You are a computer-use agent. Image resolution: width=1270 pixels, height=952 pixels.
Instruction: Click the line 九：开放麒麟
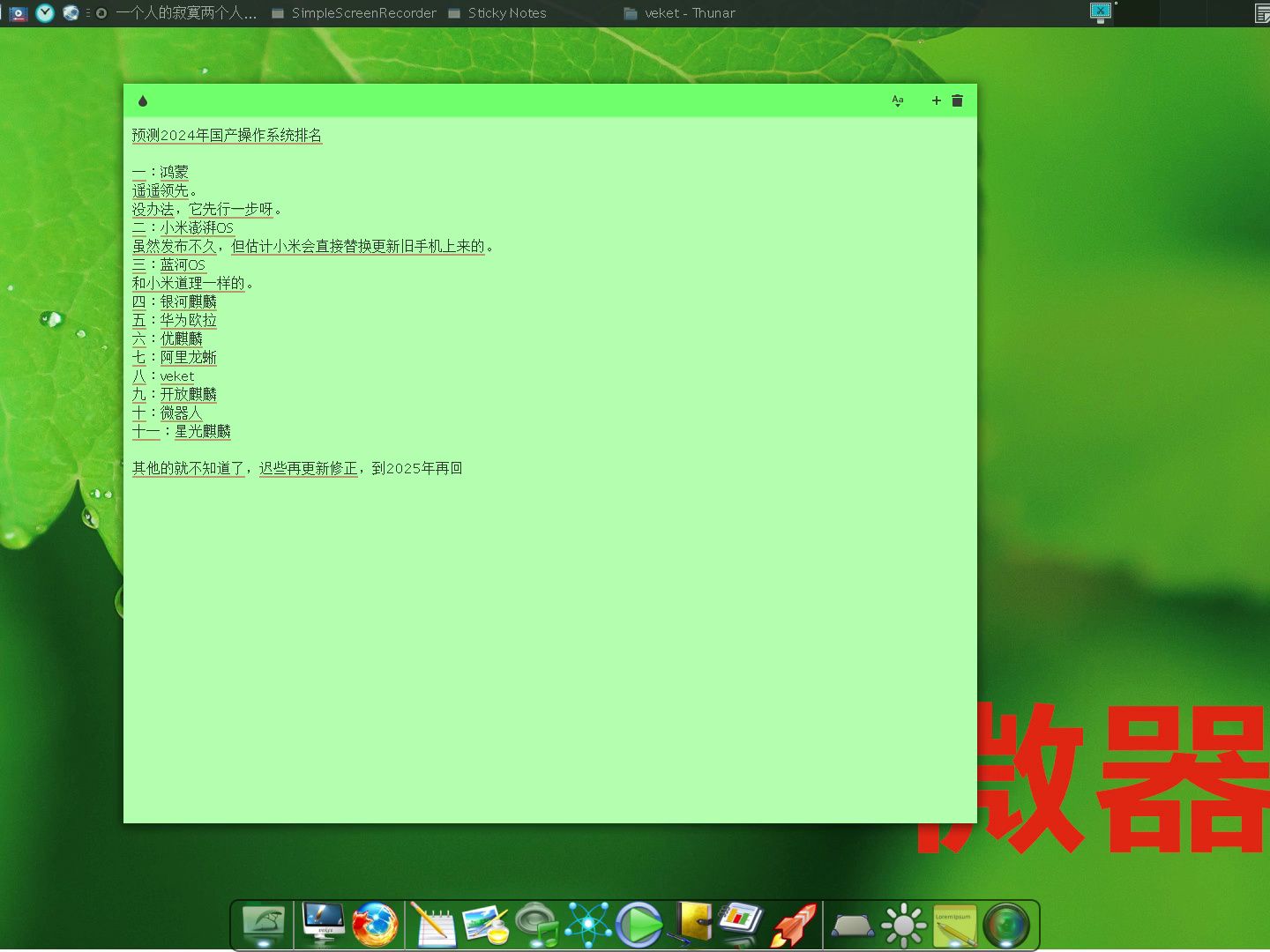click(175, 394)
